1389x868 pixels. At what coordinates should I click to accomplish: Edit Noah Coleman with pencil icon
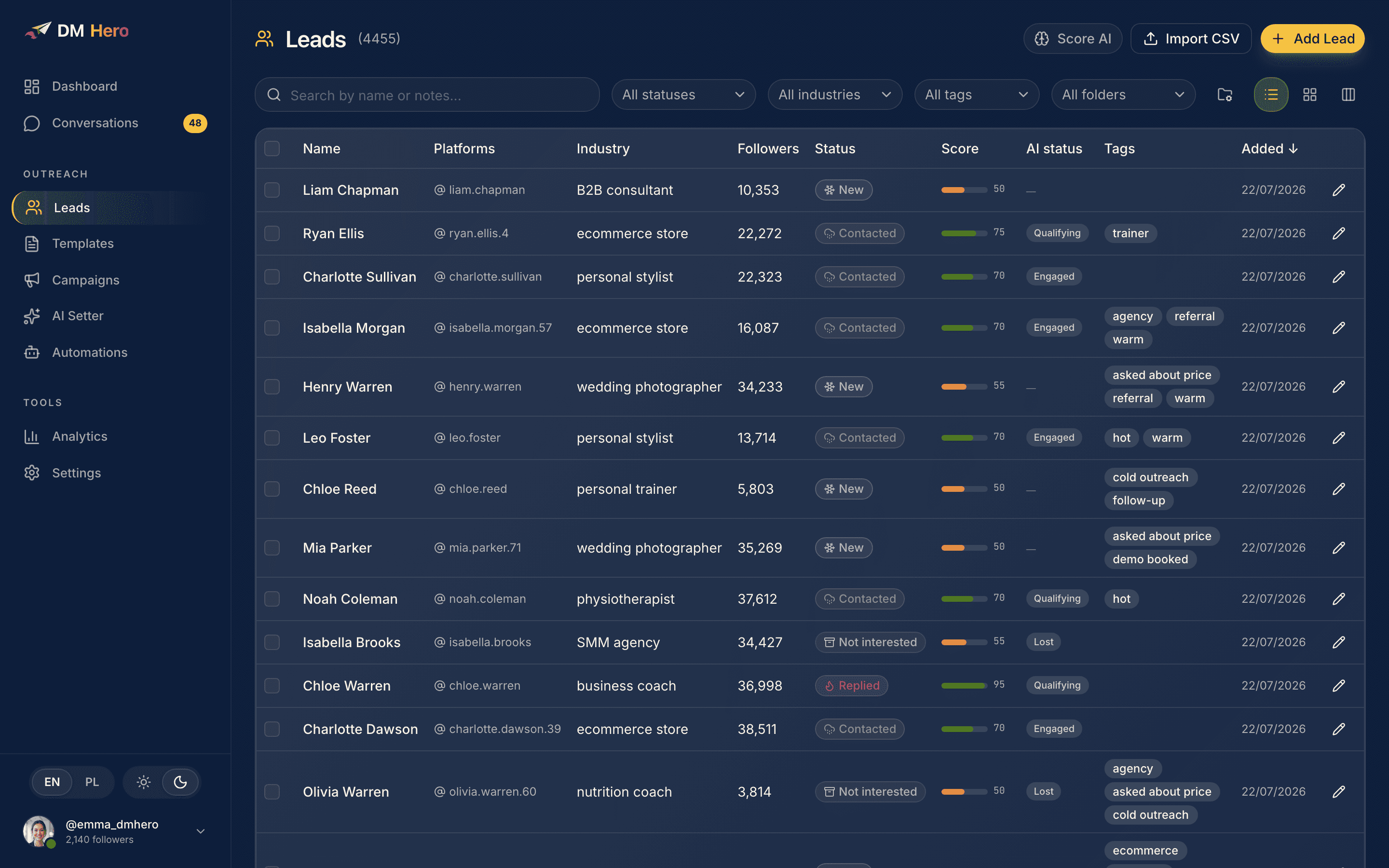tap(1338, 599)
